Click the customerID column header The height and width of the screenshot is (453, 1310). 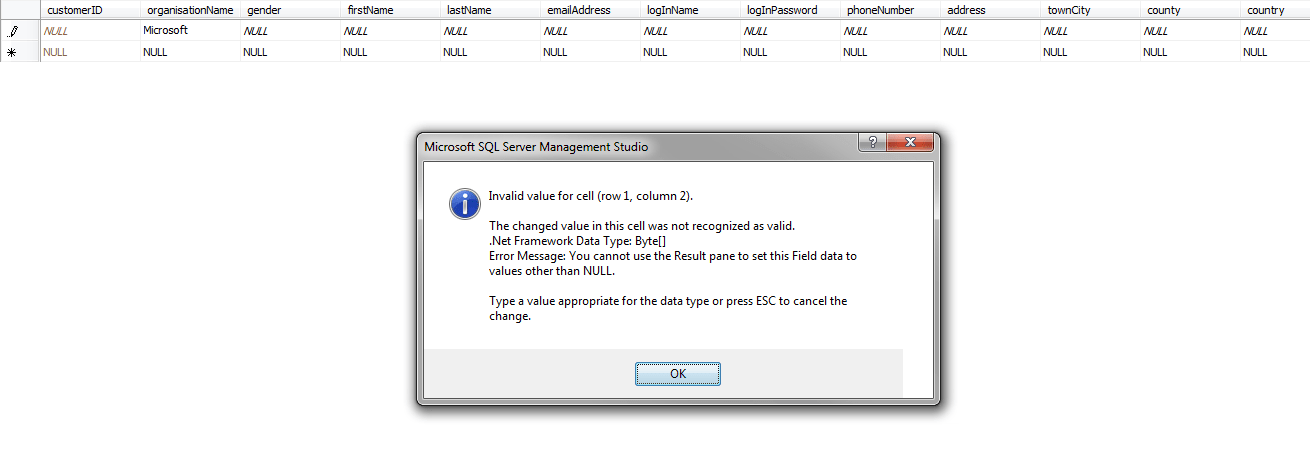(x=75, y=10)
